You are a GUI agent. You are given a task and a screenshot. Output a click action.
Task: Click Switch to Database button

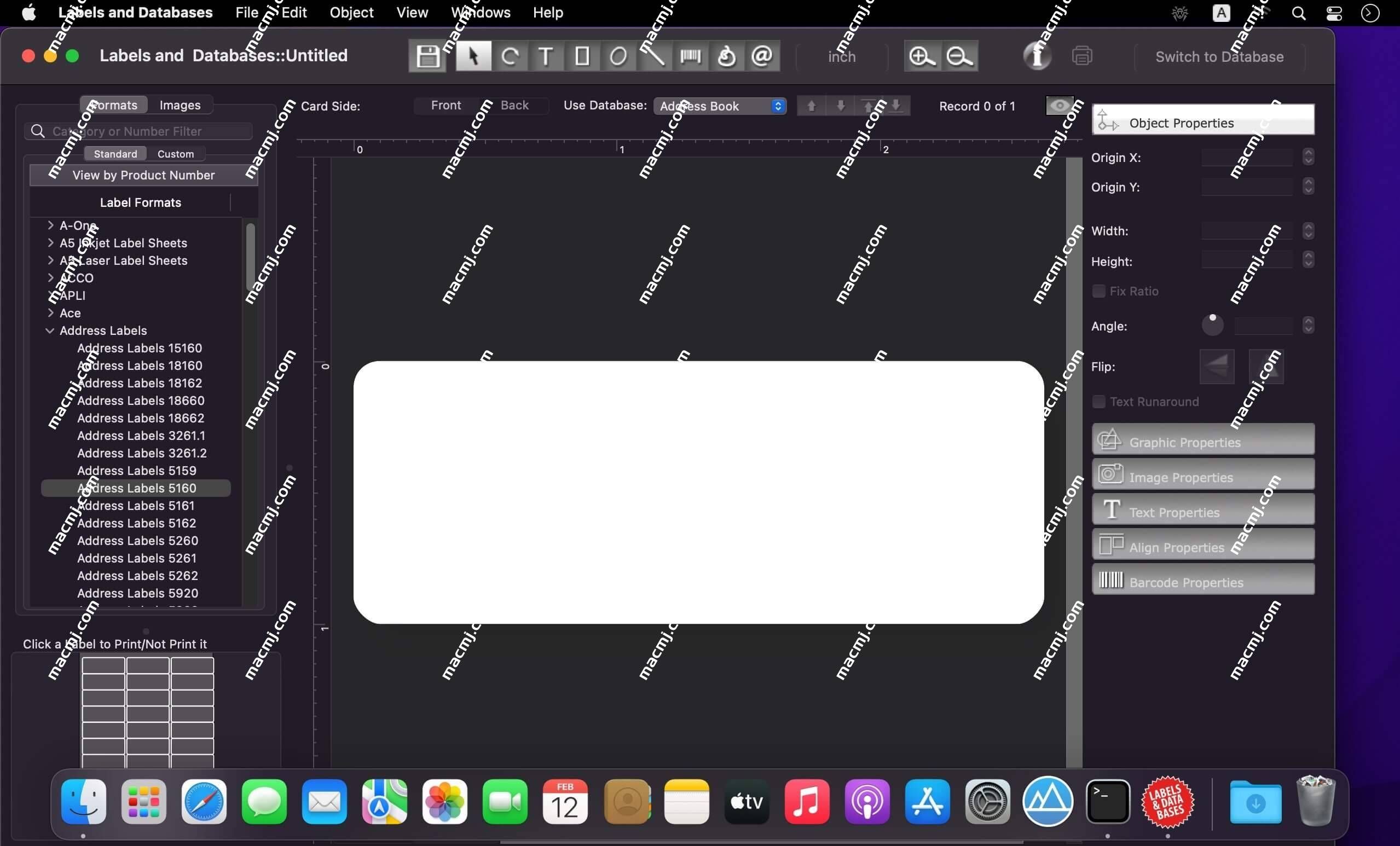point(1219,56)
